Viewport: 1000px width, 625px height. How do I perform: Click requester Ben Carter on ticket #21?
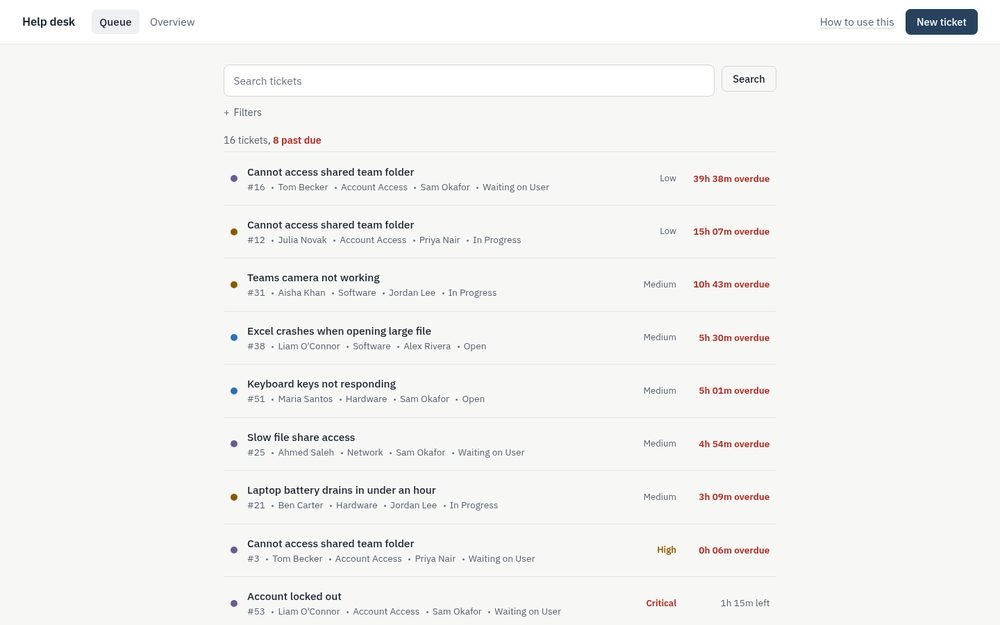pyautogui.click(x=300, y=505)
